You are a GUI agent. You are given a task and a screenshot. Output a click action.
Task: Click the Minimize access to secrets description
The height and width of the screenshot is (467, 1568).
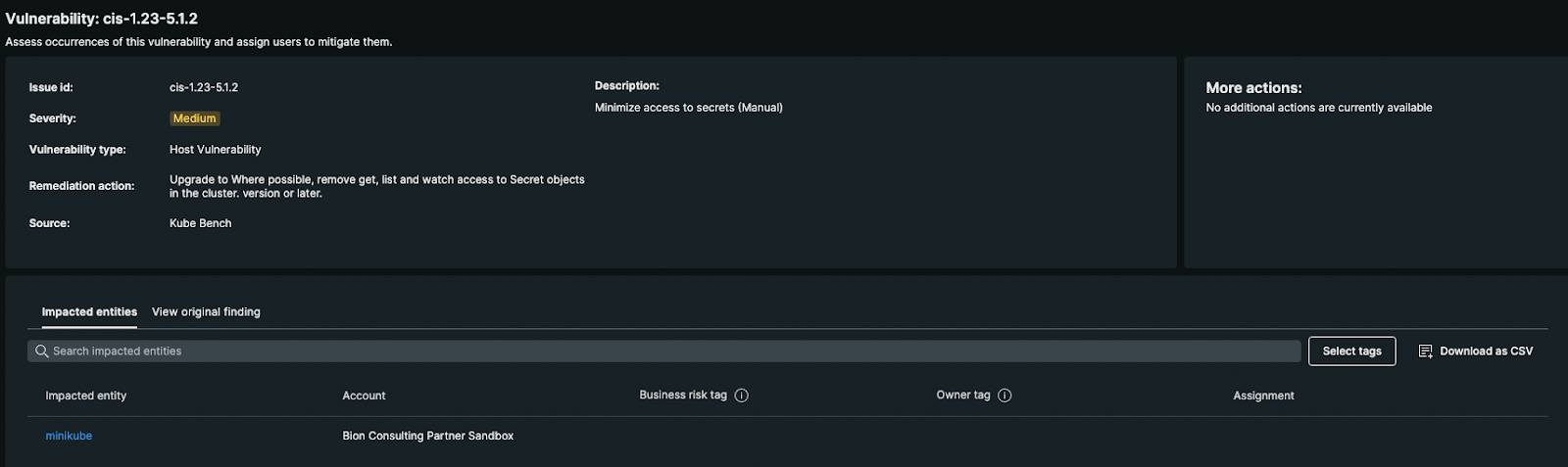688,108
